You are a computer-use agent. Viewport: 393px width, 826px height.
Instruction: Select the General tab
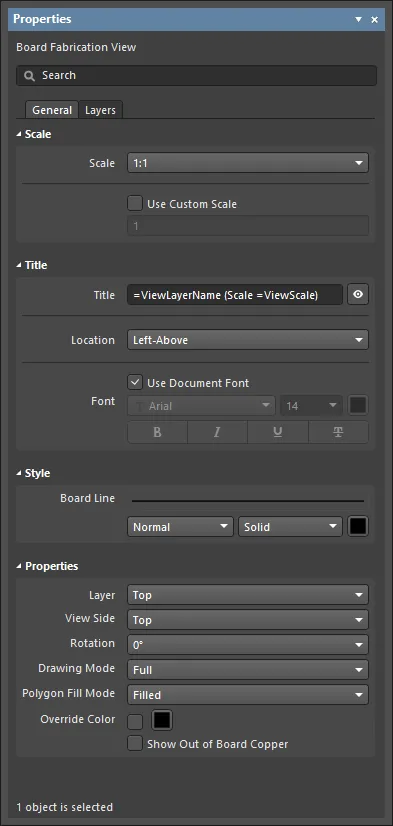tap(52, 110)
